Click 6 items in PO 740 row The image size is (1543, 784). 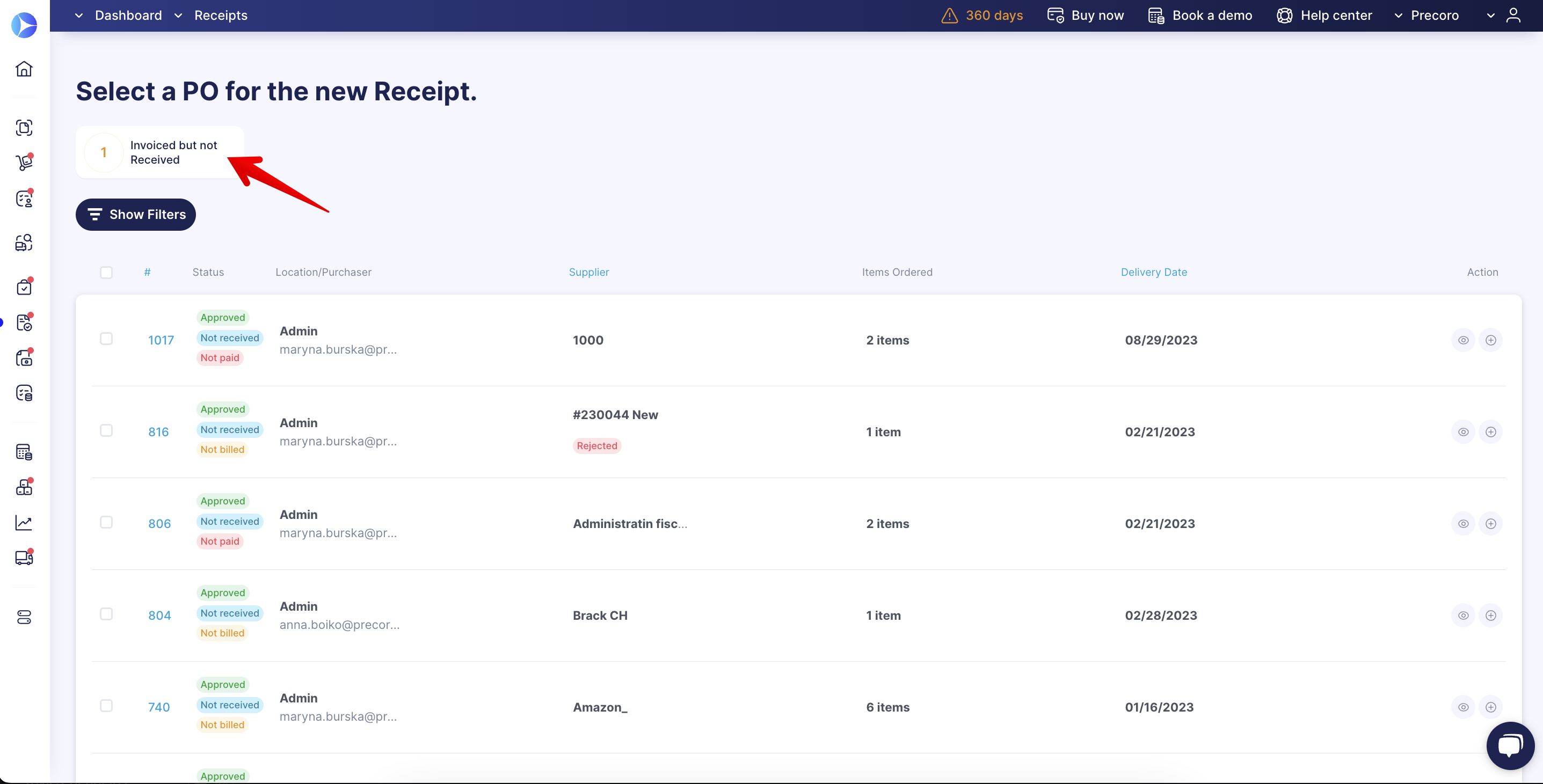[x=887, y=707]
